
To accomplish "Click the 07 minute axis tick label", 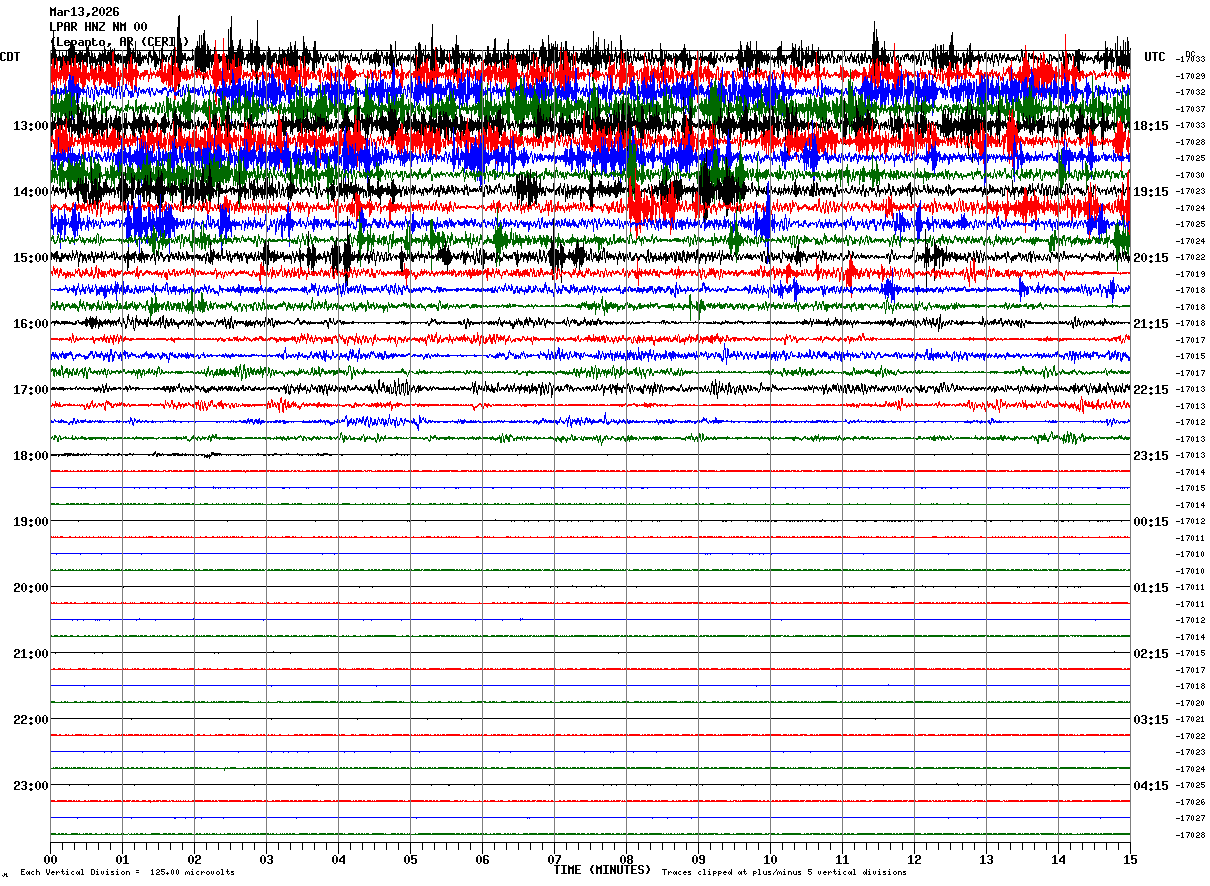I will coord(555,860).
